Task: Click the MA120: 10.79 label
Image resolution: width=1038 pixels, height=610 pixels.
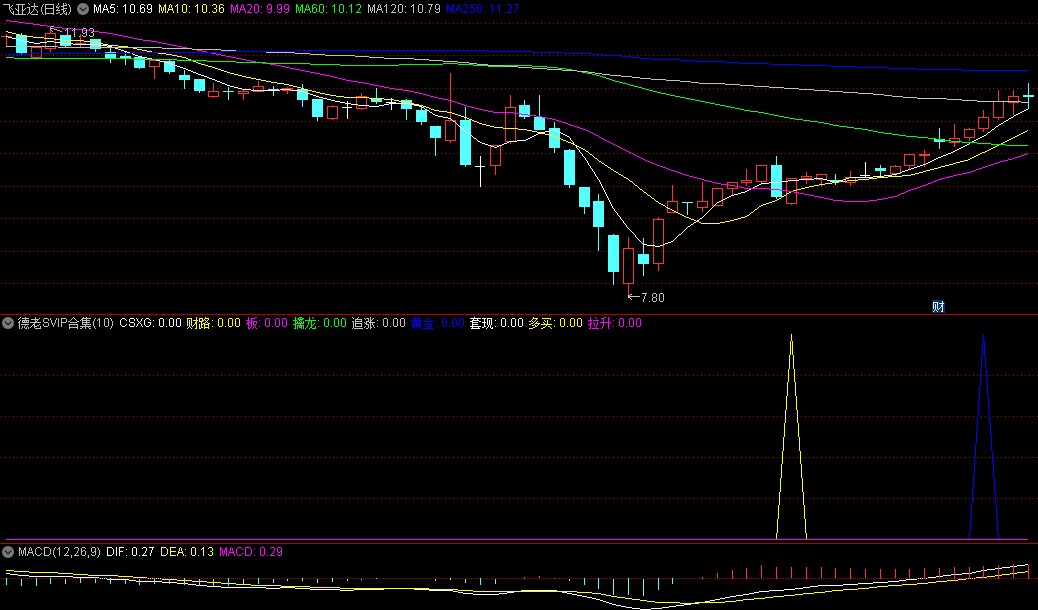Action: 404,9
